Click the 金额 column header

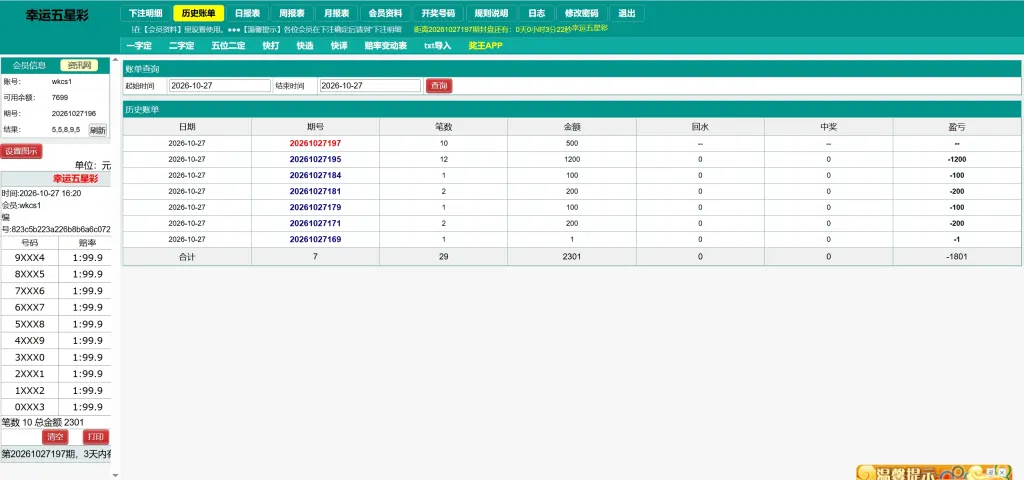[x=572, y=127]
